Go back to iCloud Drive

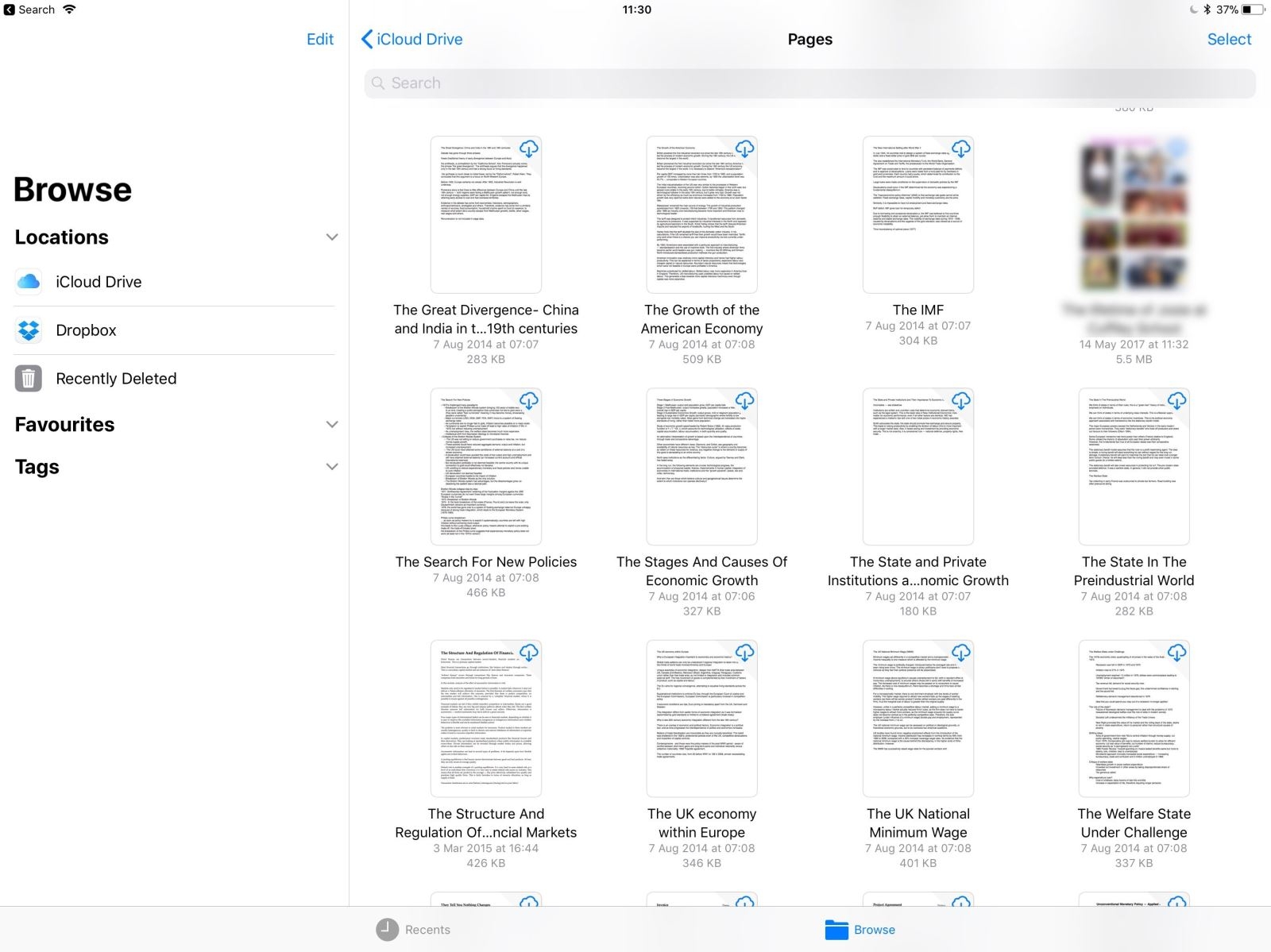[x=411, y=39]
